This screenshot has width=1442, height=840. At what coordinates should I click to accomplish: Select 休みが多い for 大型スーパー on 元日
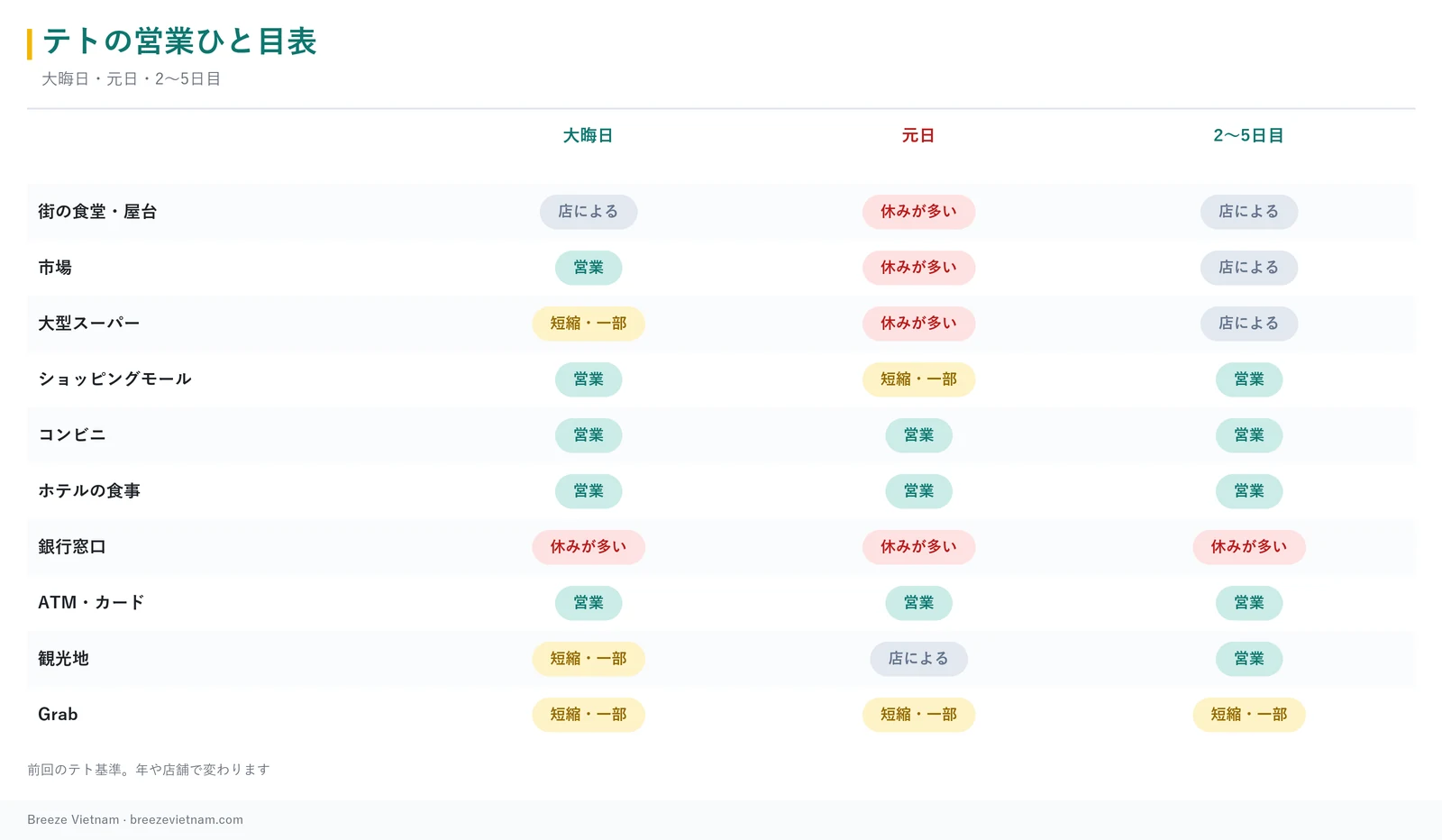coord(918,324)
